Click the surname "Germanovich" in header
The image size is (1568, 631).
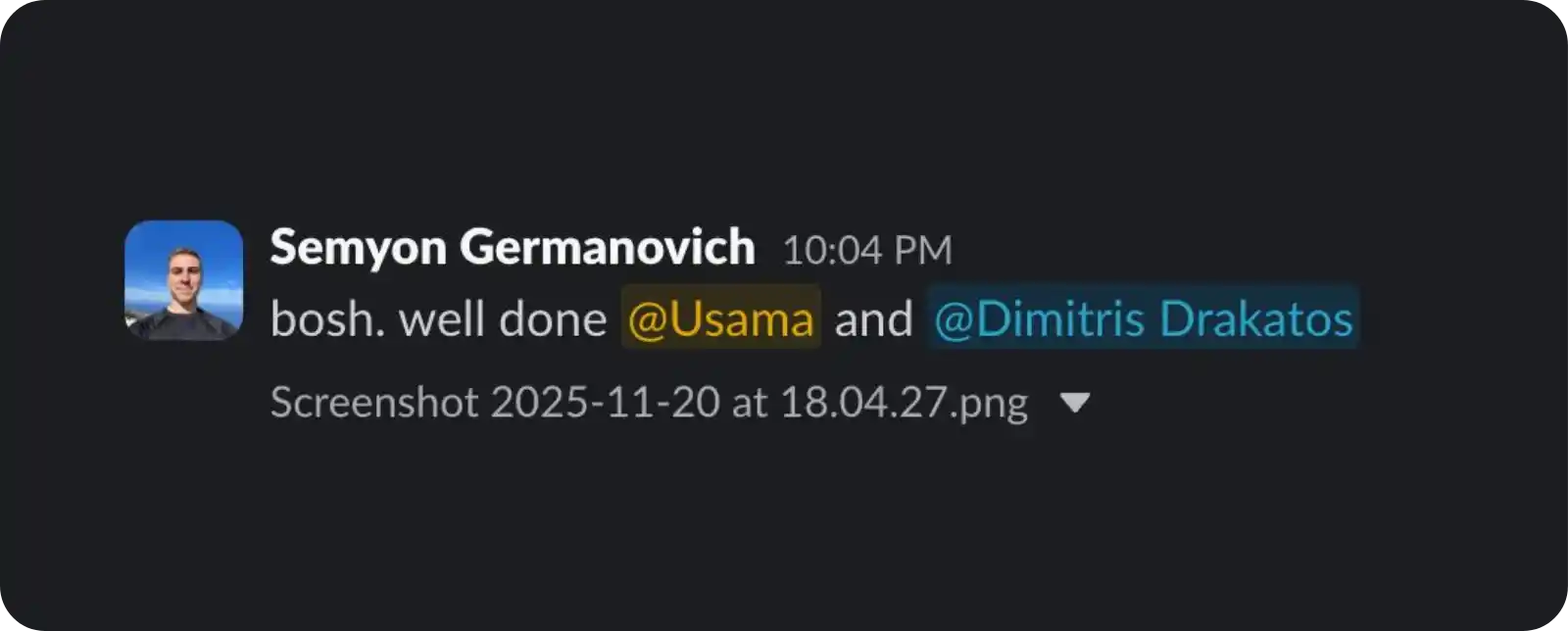coord(608,247)
